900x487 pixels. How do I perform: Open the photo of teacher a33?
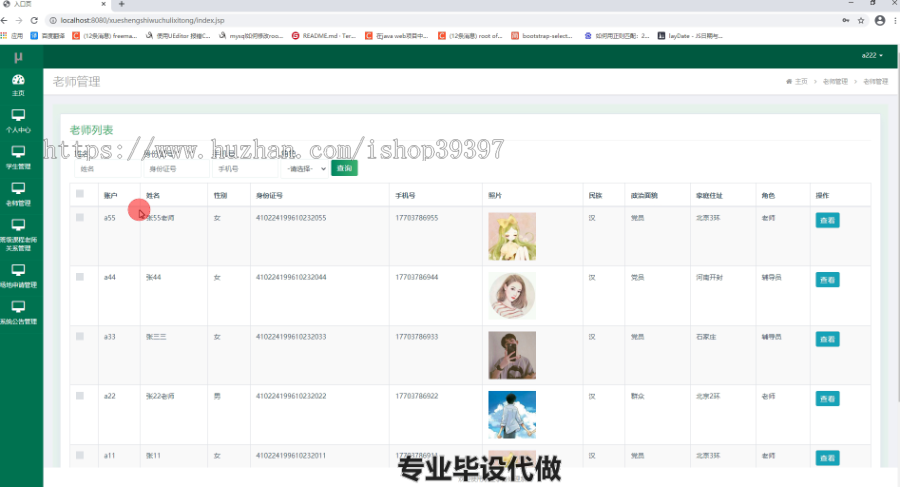[x=512, y=355]
